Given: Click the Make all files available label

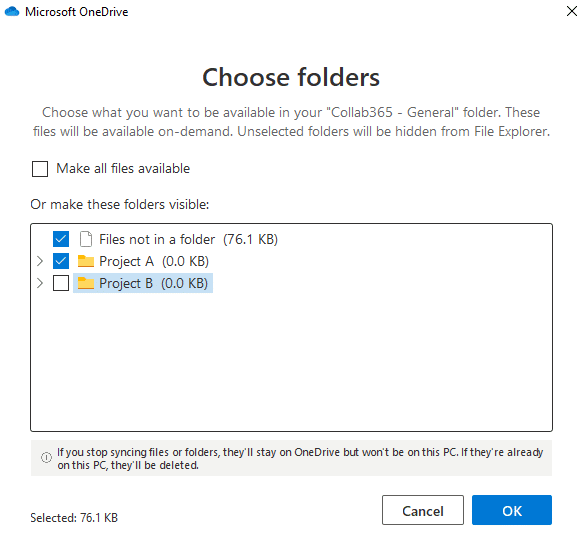Looking at the screenshot, I should coord(123,169).
